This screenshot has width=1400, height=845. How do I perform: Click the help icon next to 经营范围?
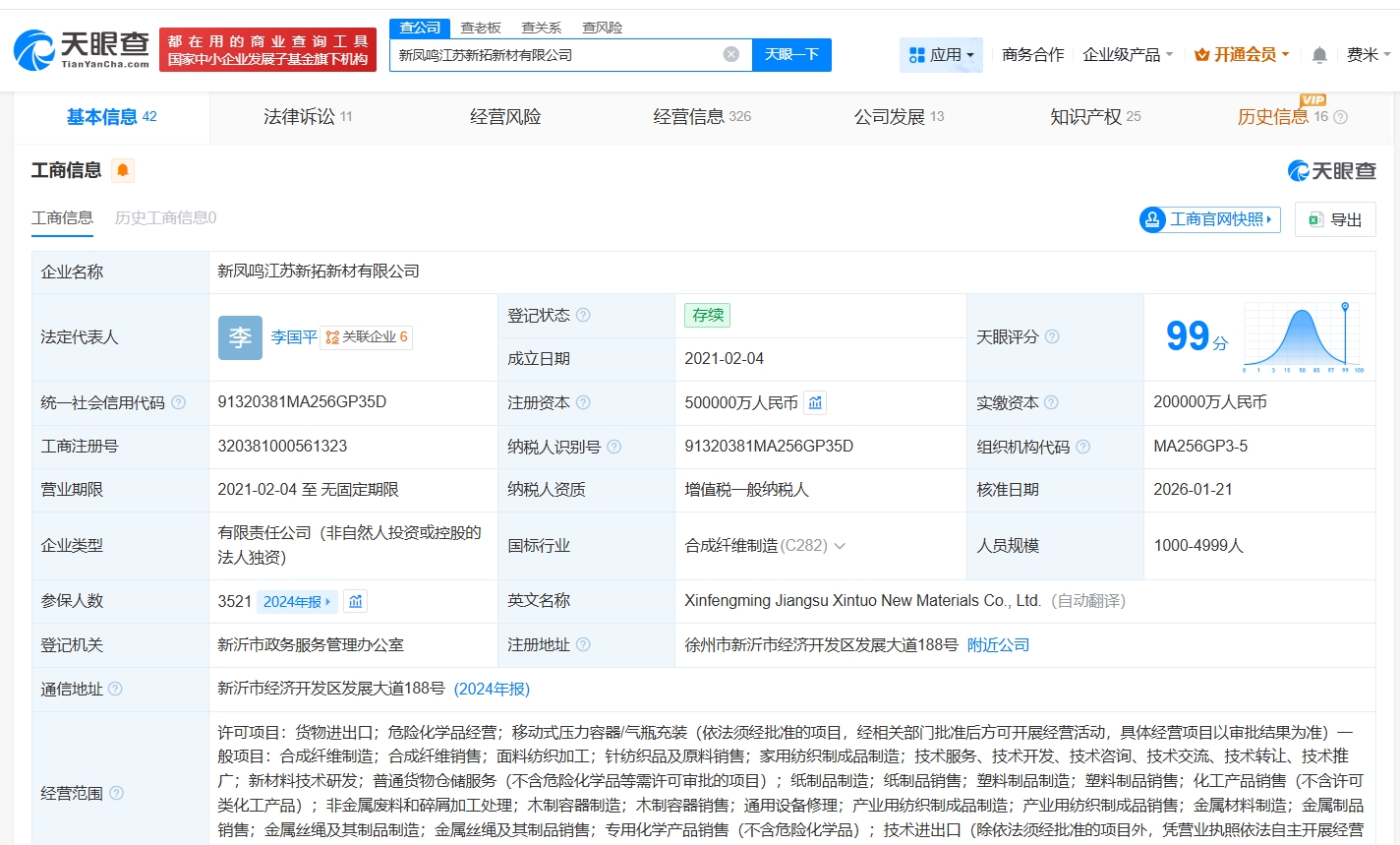(x=119, y=792)
